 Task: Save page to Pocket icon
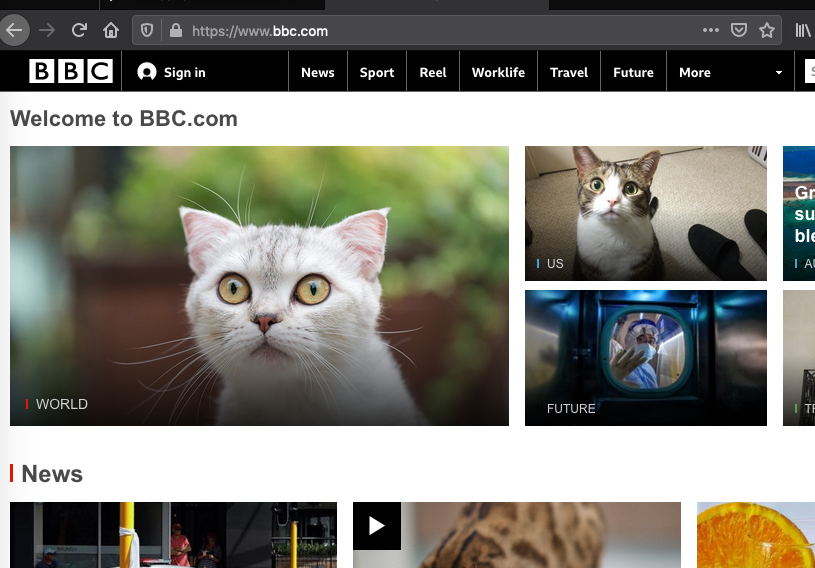pyautogui.click(x=739, y=30)
